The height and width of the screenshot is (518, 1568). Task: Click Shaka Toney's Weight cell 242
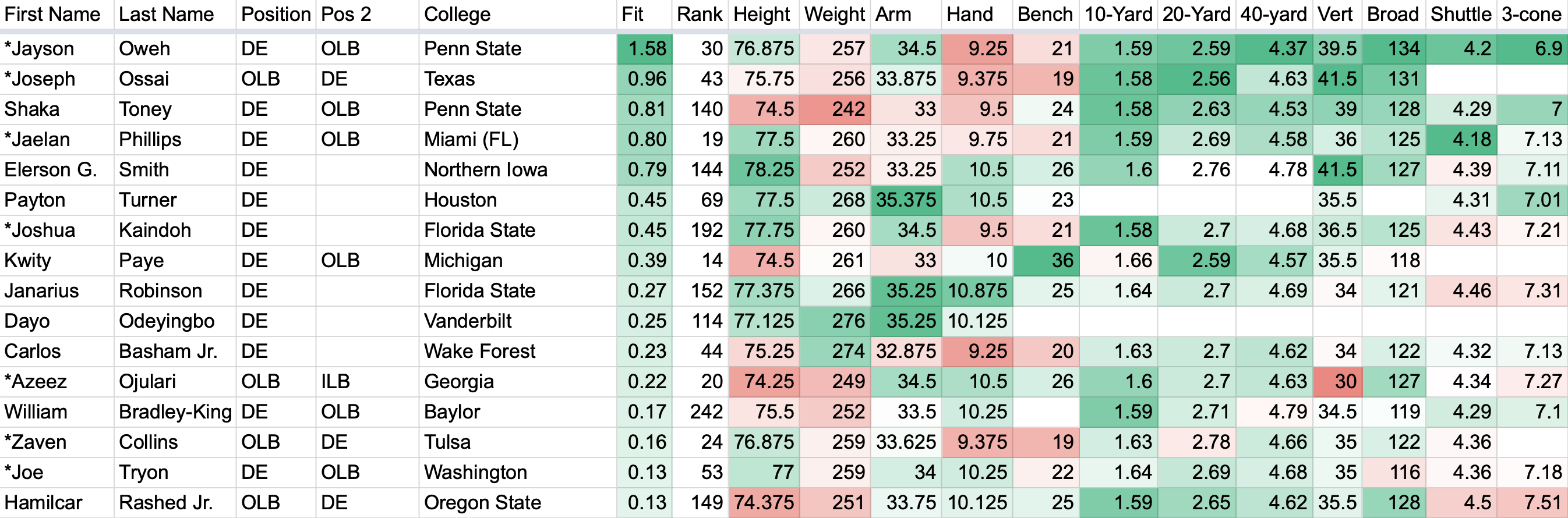[x=835, y=109]
